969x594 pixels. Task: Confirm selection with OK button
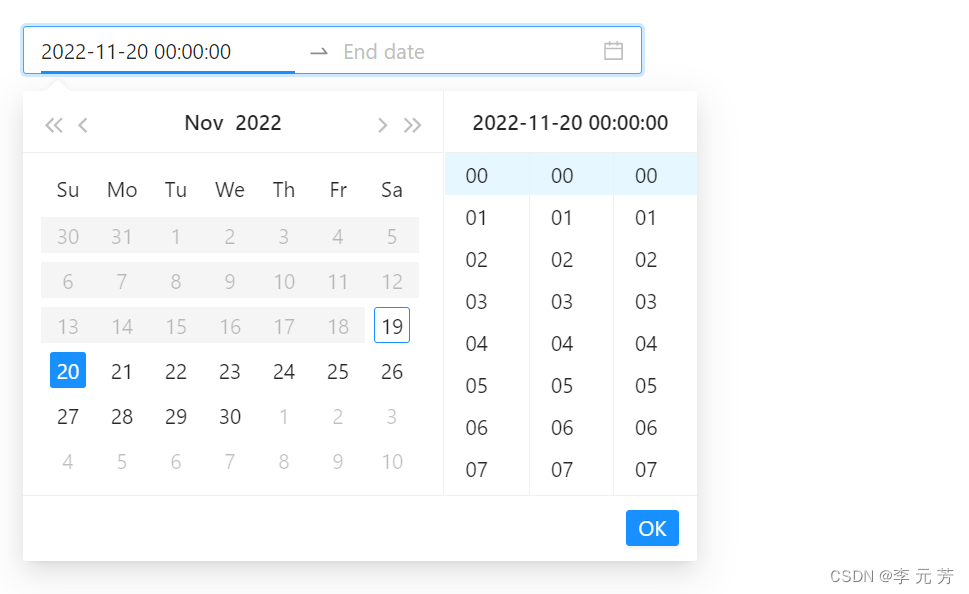(x=652, y=528)
